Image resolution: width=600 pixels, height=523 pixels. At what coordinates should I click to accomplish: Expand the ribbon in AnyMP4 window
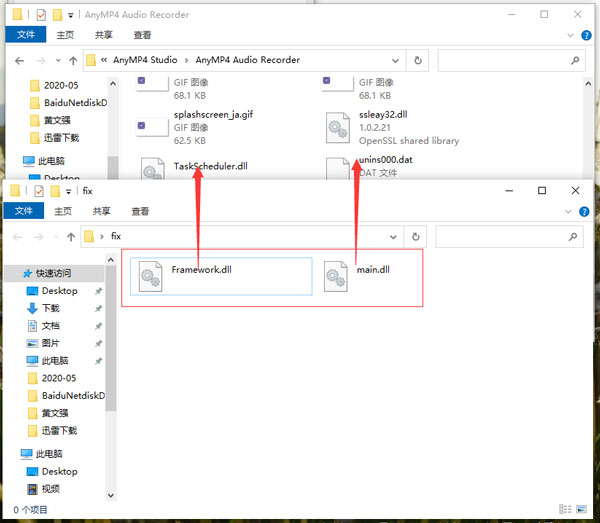pyautogui.click(x=570, y=35)
